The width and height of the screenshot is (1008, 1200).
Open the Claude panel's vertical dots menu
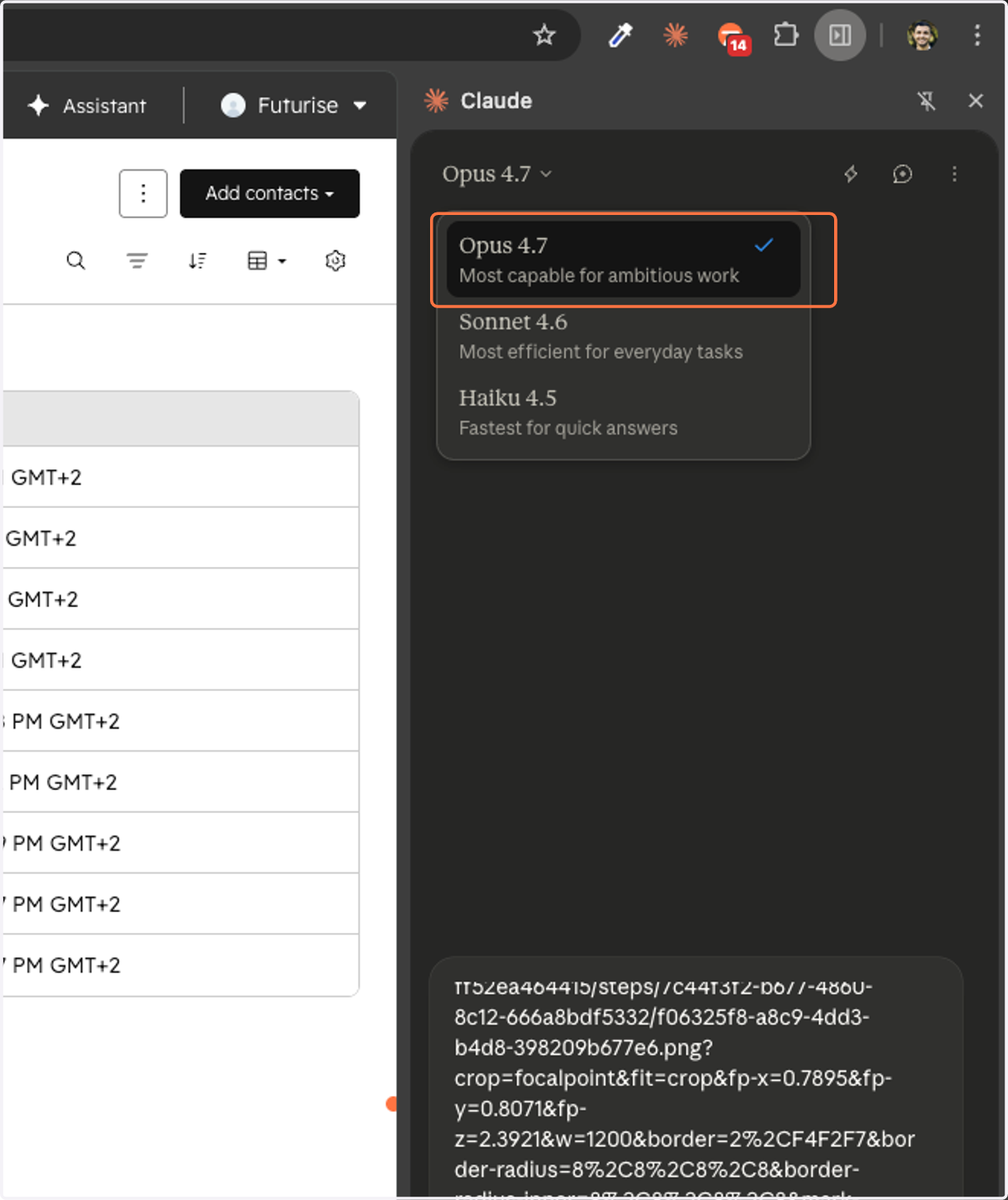954,174
